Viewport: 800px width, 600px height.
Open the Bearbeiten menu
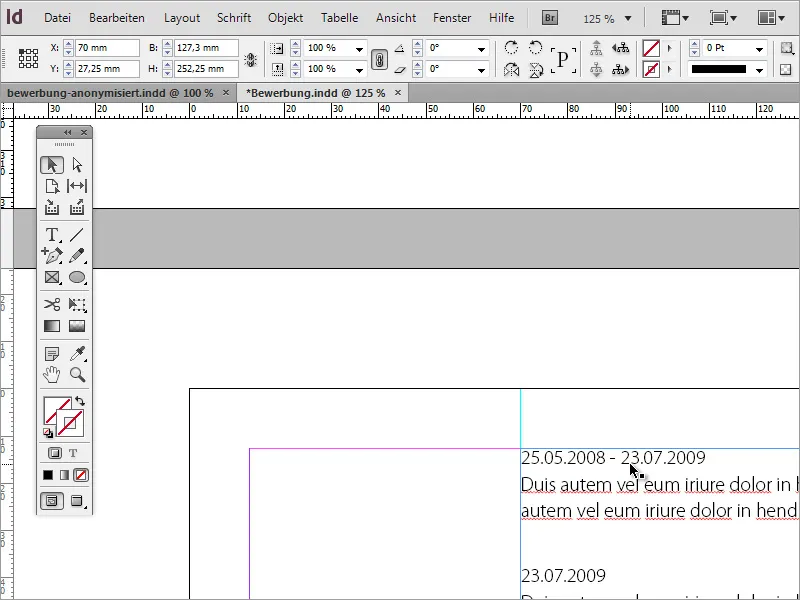click(x=117, y=18)
